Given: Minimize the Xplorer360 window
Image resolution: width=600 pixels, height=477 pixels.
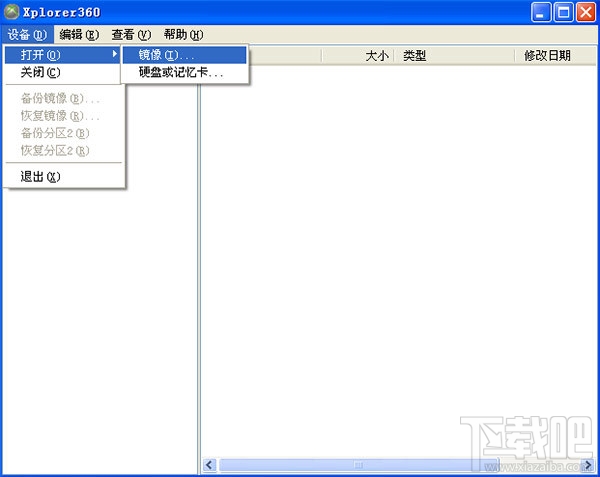Looking at the screenshot, I should (x=541, y=12).
